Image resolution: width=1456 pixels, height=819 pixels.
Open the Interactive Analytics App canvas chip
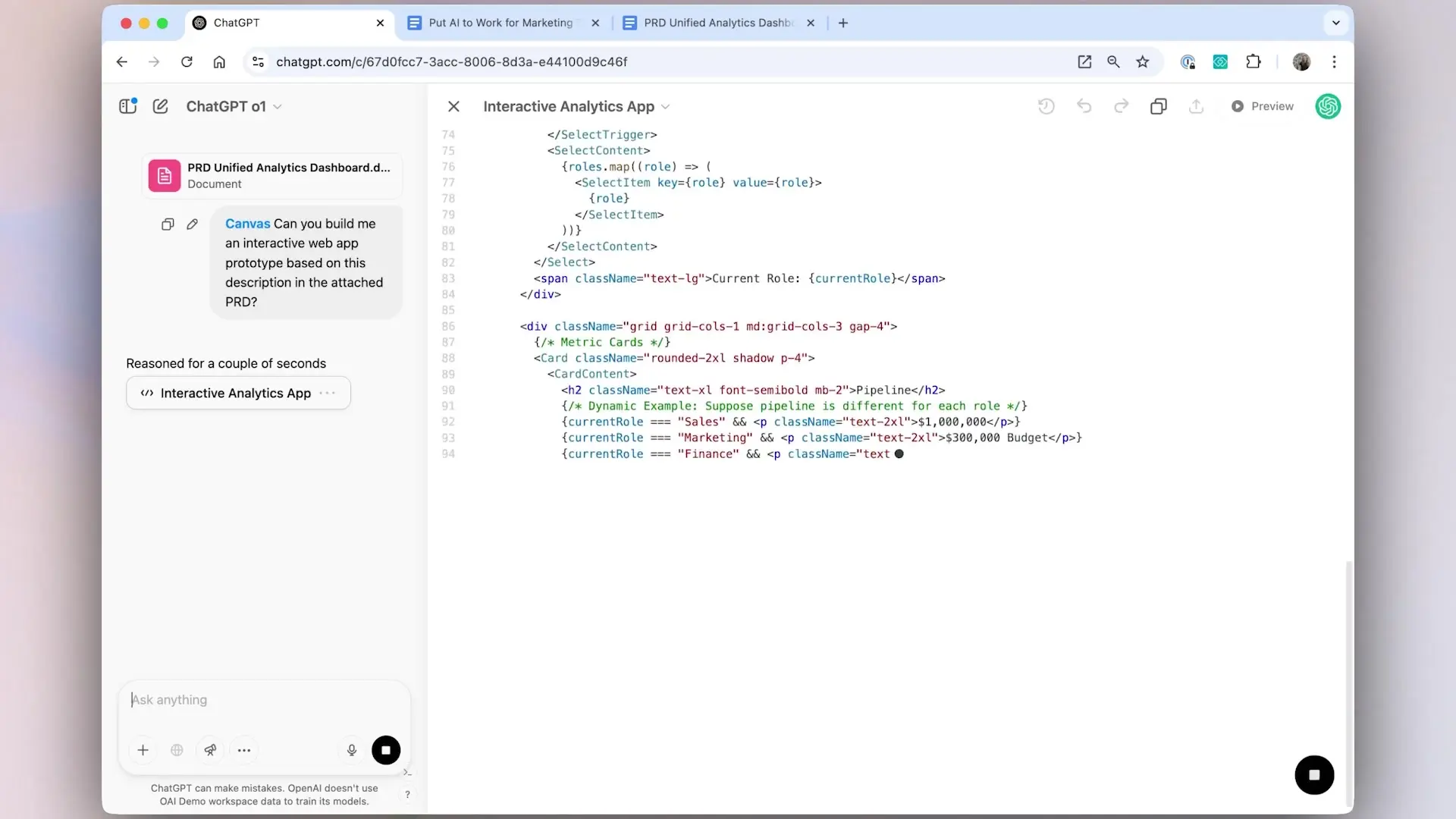pyautogui.click(x=238, y=393)
